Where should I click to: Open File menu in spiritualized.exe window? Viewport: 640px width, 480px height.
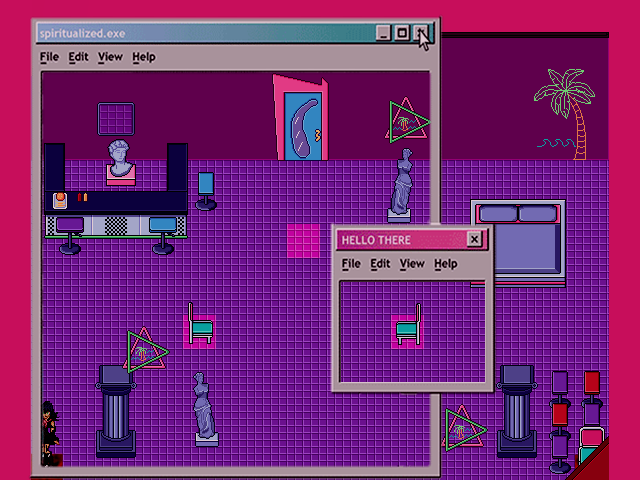tap(49, 57)
